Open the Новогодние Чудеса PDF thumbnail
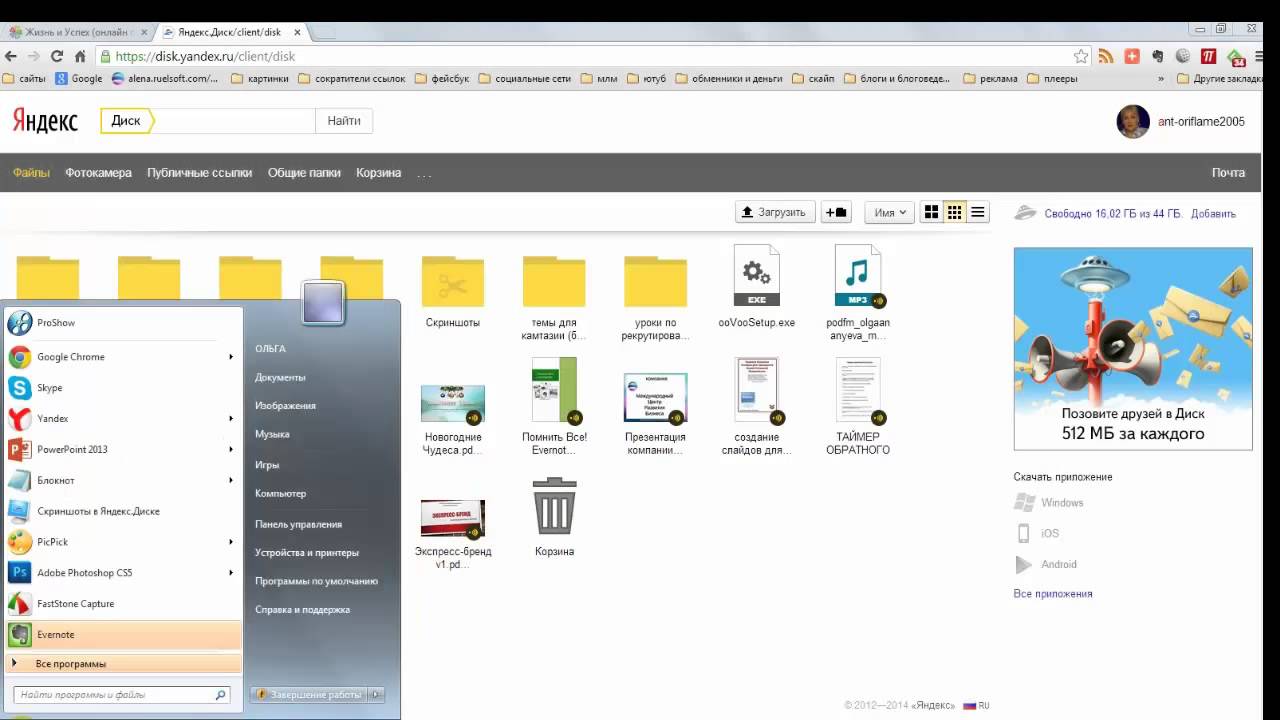 coord(453,404)
